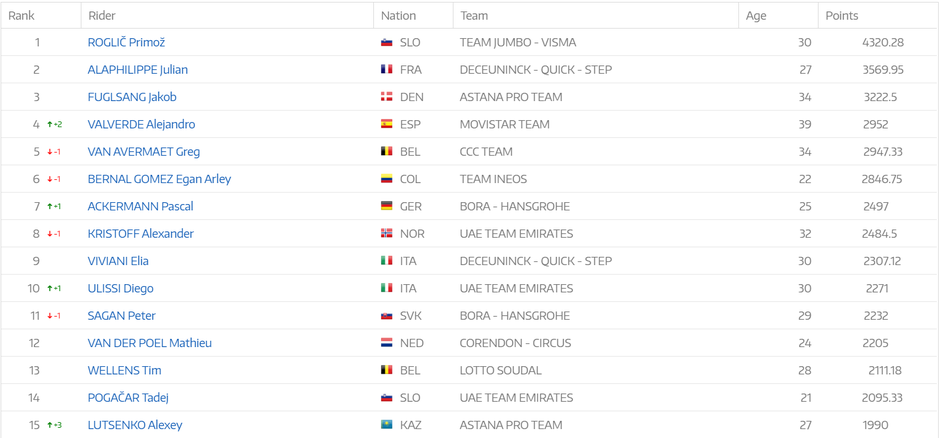Click the green up arrow beside Valverde's rank
940x438 pixels.
click(x=50, y=125)
